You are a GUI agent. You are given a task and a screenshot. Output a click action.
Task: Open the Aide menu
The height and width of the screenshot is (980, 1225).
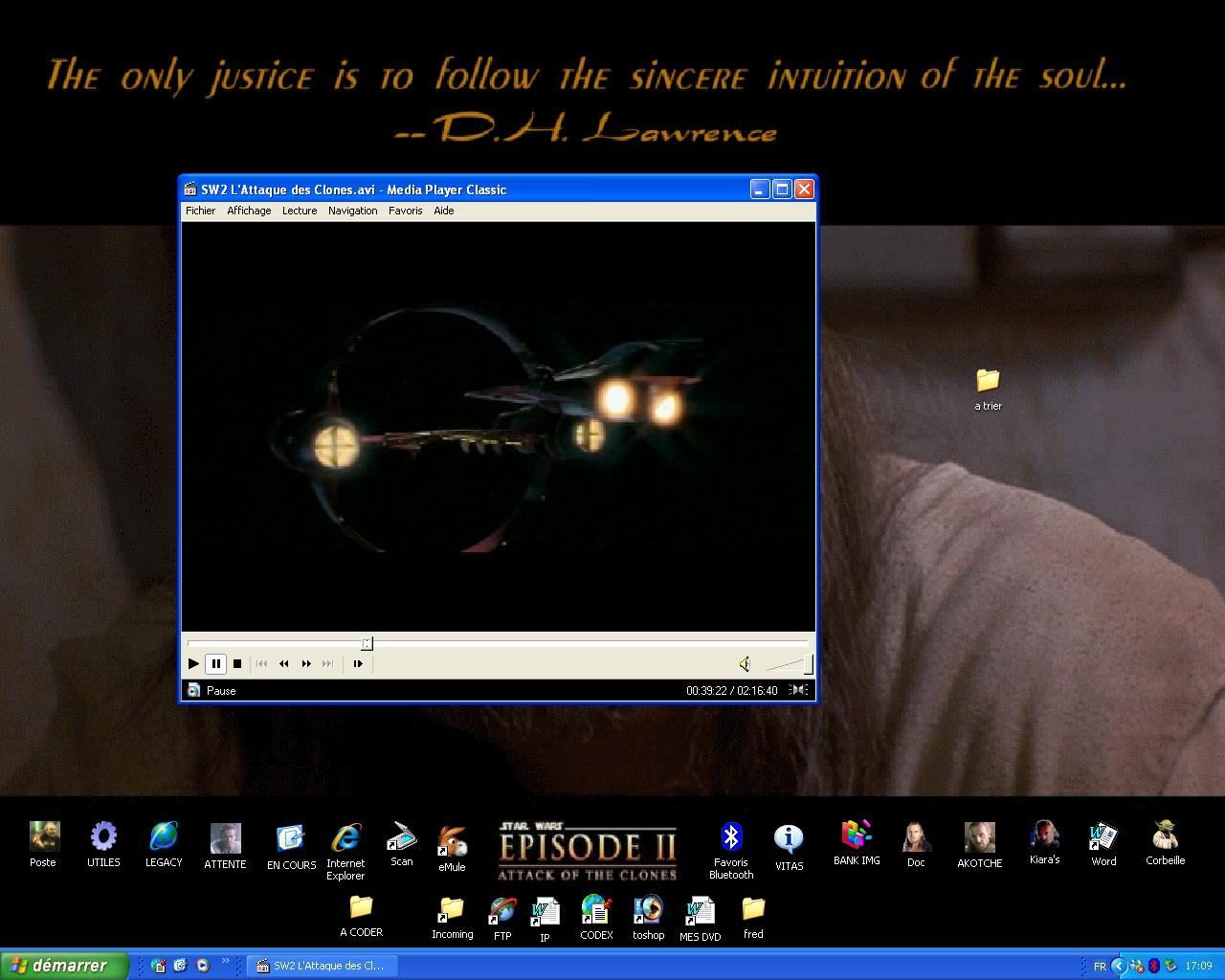point(444,211)
